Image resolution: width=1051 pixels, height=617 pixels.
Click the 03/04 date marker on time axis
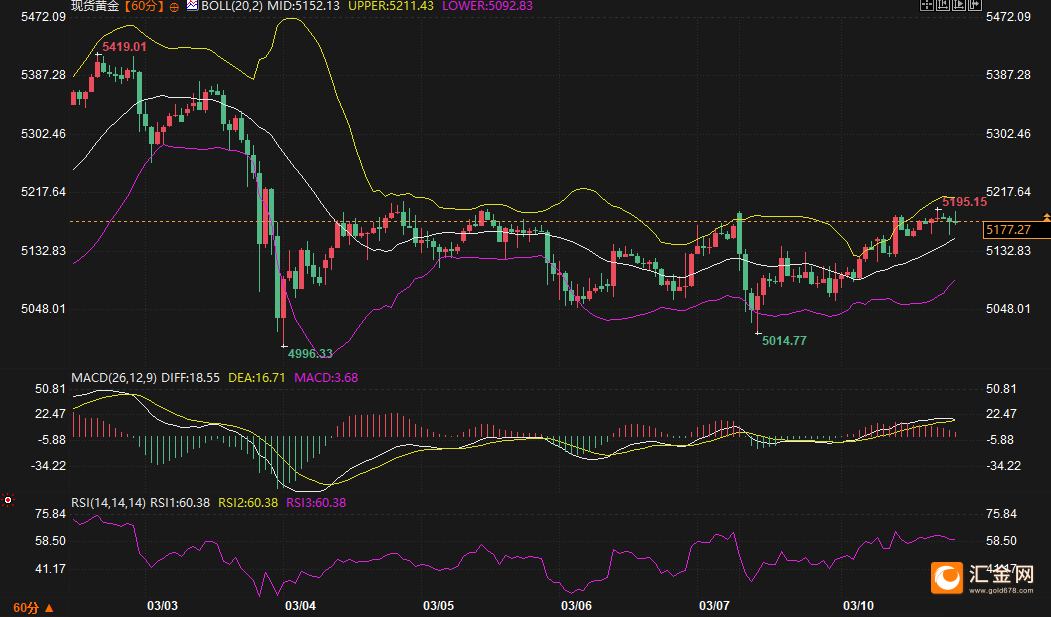point(300,606)
